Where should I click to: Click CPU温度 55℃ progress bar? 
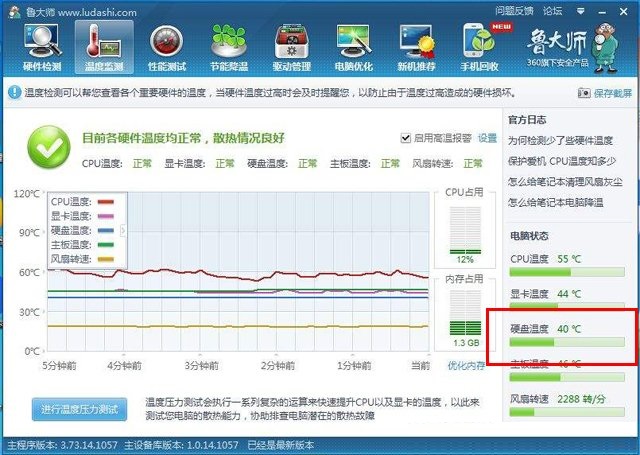567,272
